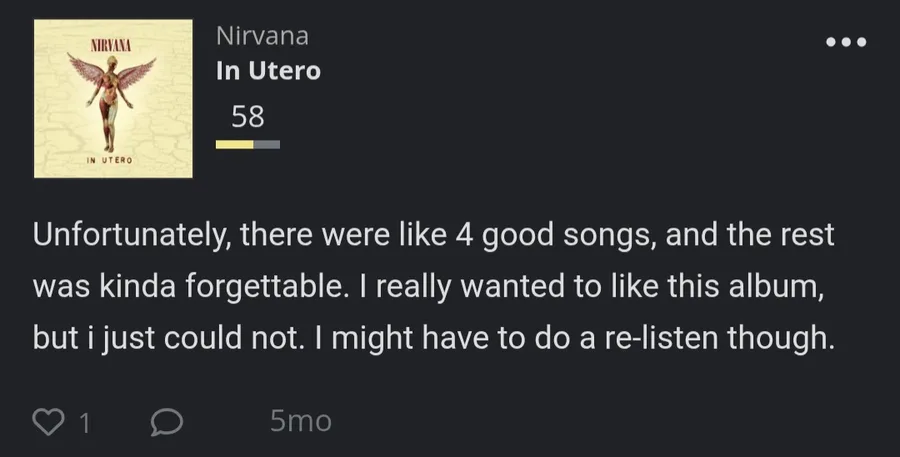The height and width of the screenshot is (457, 900).
Task: Click the middle dot of the options menu
Action: [846, 42]
